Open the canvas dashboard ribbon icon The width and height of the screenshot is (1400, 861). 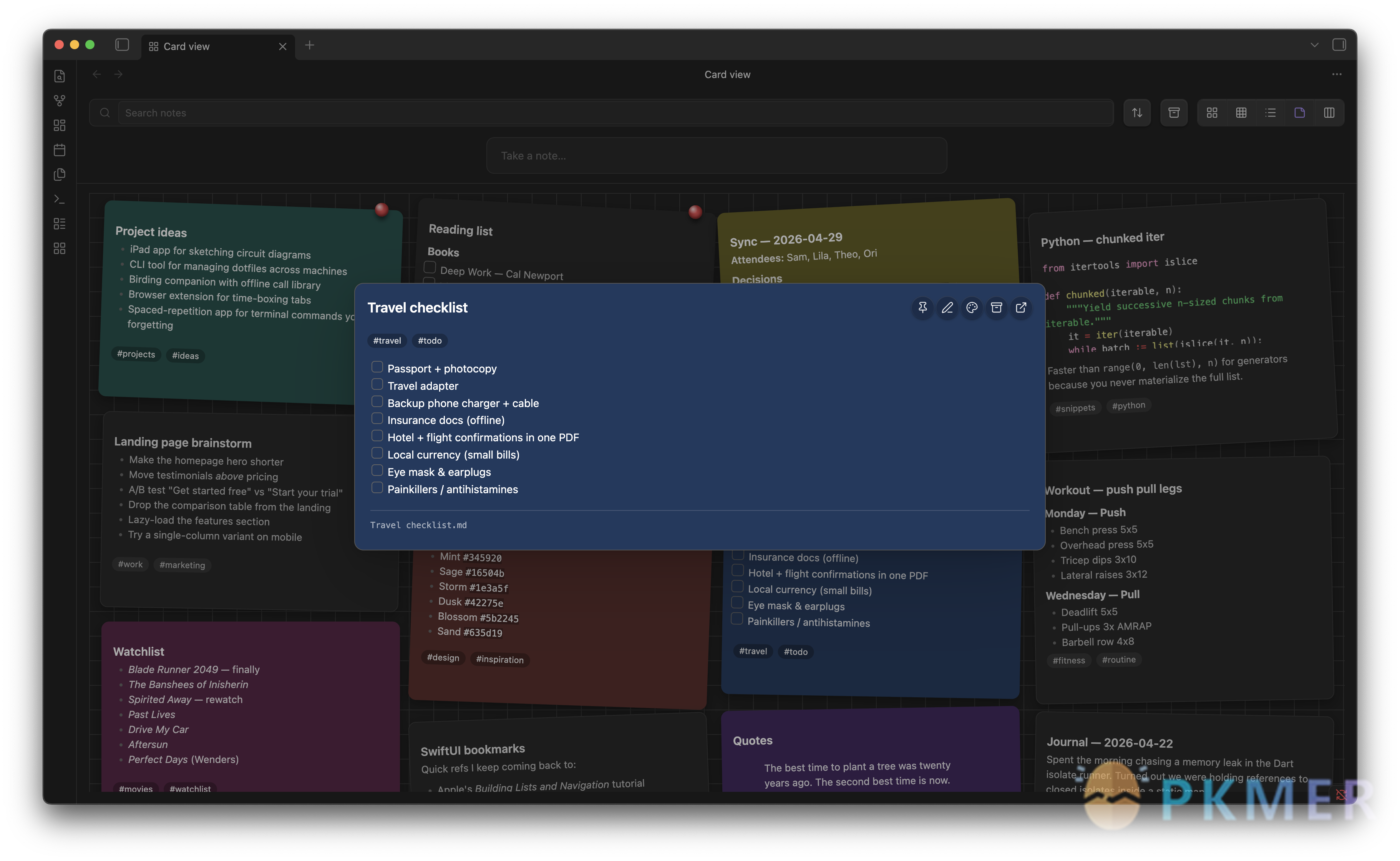[59, 125]
